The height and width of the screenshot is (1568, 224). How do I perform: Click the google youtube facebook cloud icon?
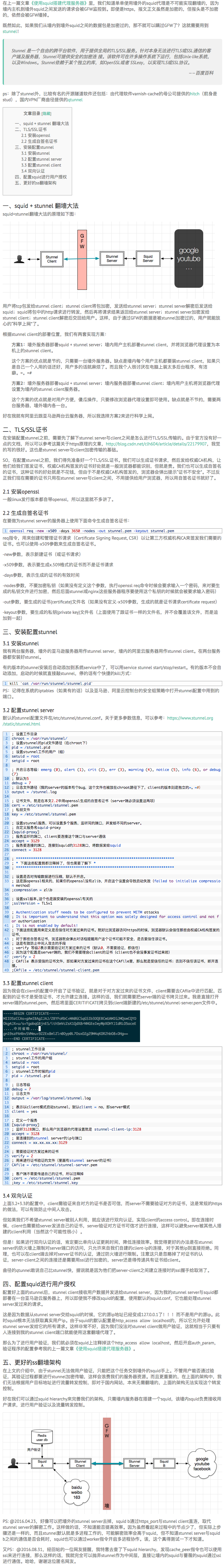click(202, 1463)
